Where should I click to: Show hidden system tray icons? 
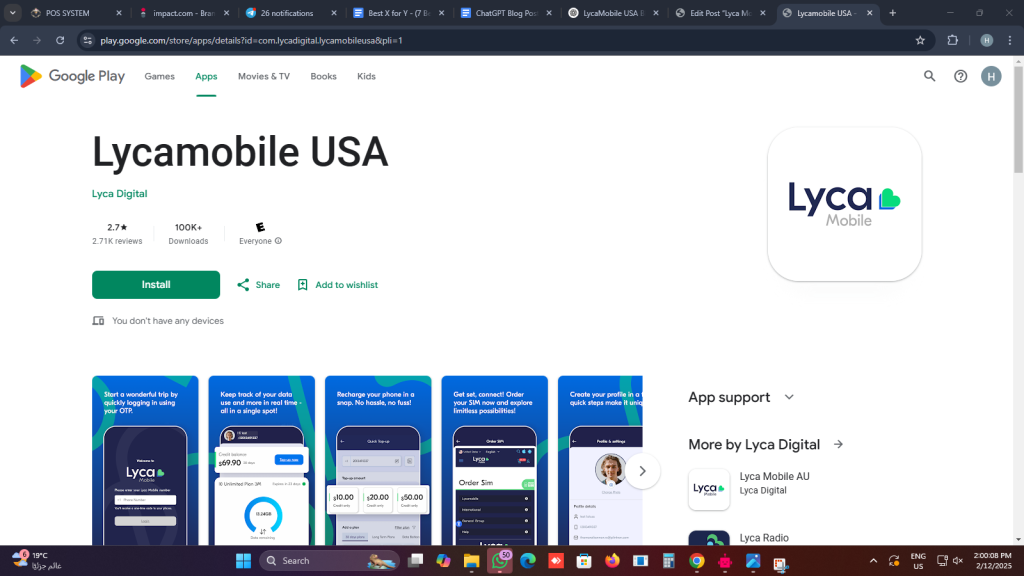tap(873, 561)
